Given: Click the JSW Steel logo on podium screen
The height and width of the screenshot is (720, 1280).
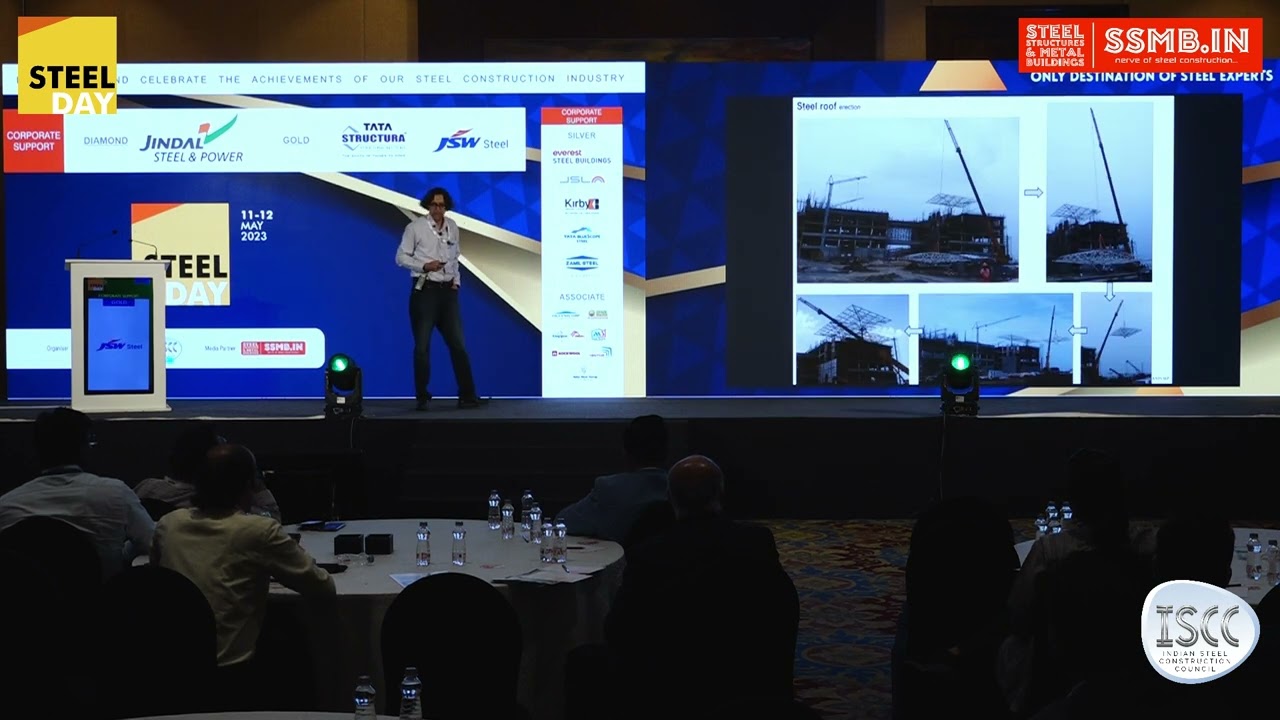Looking at the screenshot, I should (x=119, y=346).
